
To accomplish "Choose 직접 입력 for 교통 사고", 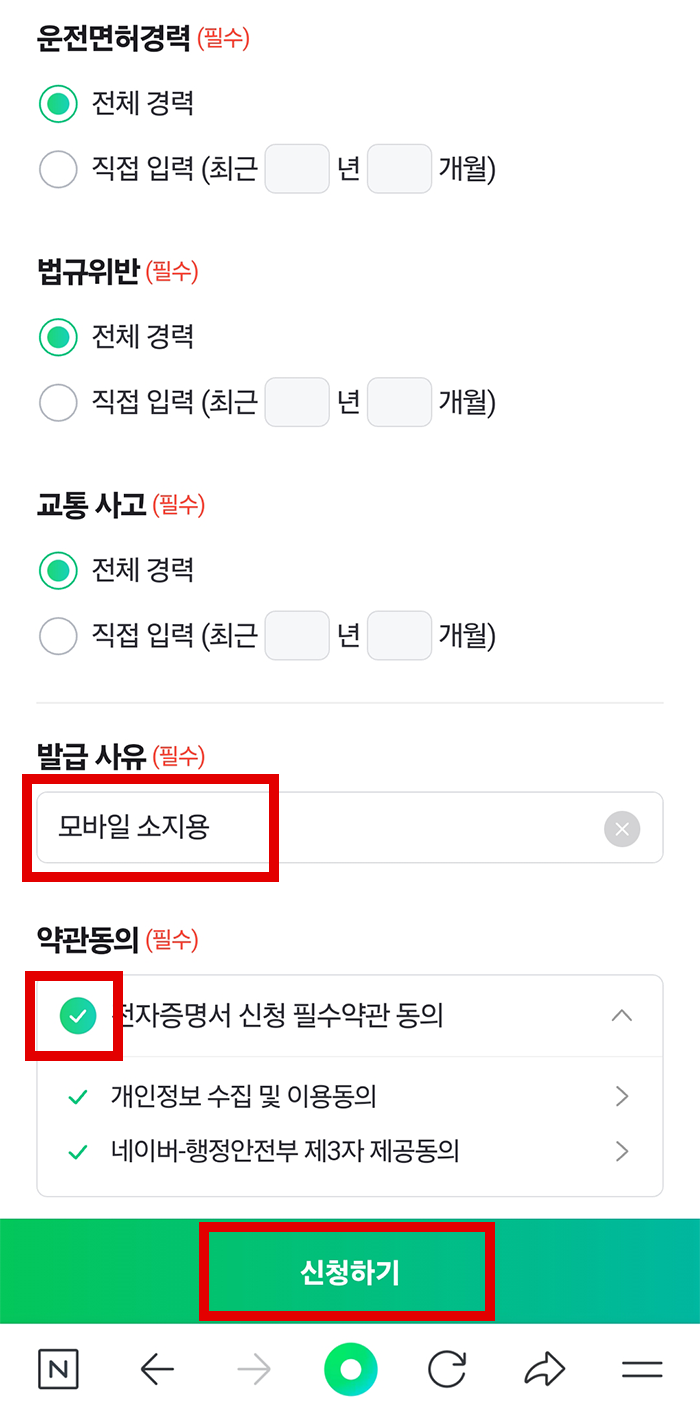I will 58,635.
